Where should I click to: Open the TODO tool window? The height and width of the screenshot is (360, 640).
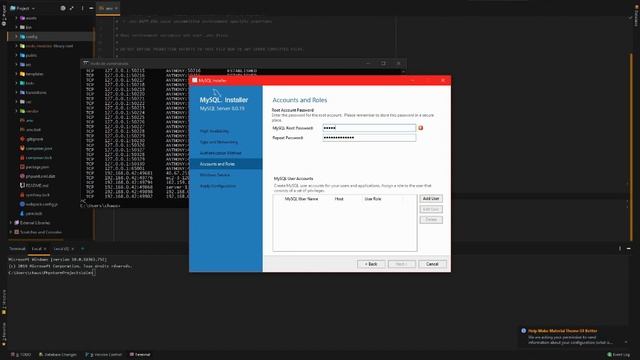21,355
